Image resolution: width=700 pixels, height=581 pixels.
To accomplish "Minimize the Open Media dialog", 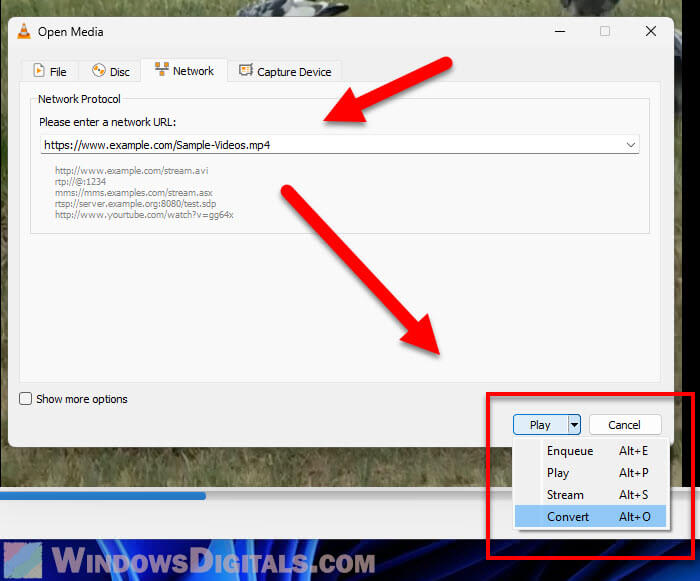I will 560,31.
